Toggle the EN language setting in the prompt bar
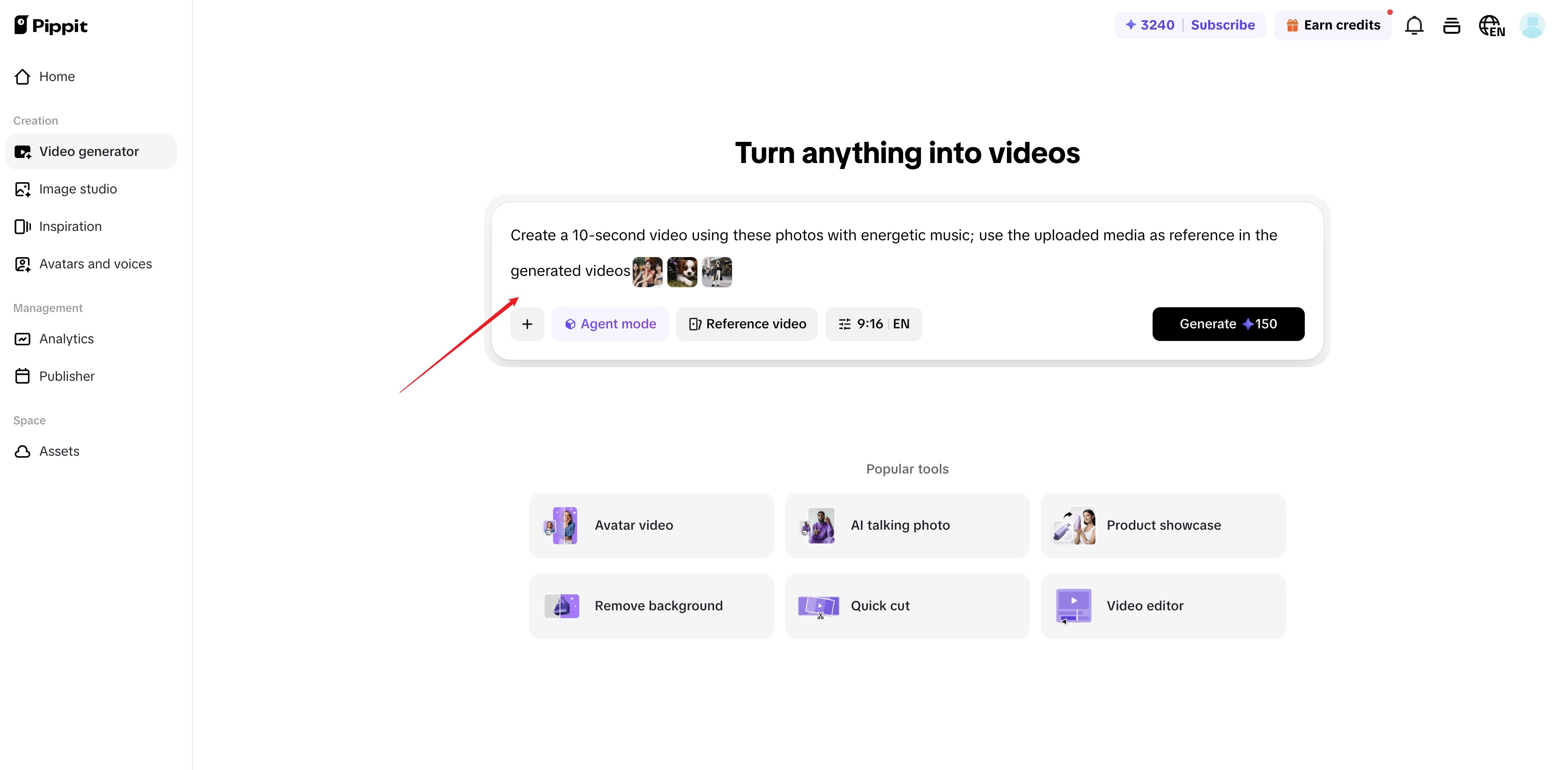 (902, 324)
